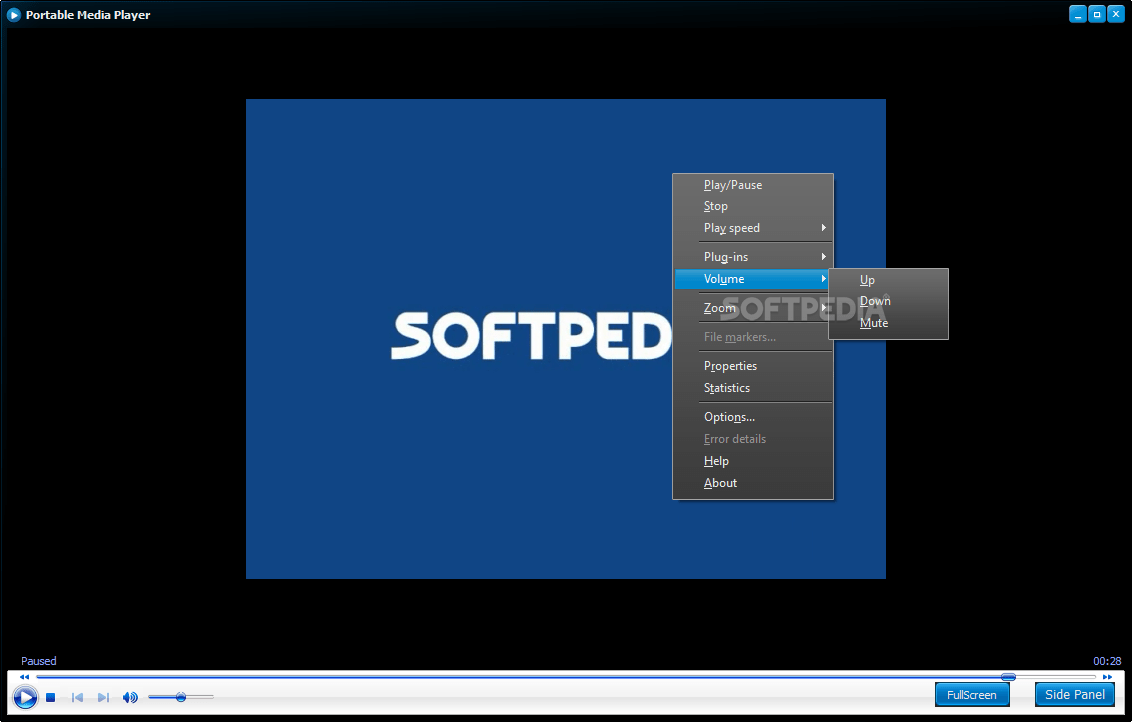Open Properties from the context menu
1132x722 pixels.
coord(753,366)
